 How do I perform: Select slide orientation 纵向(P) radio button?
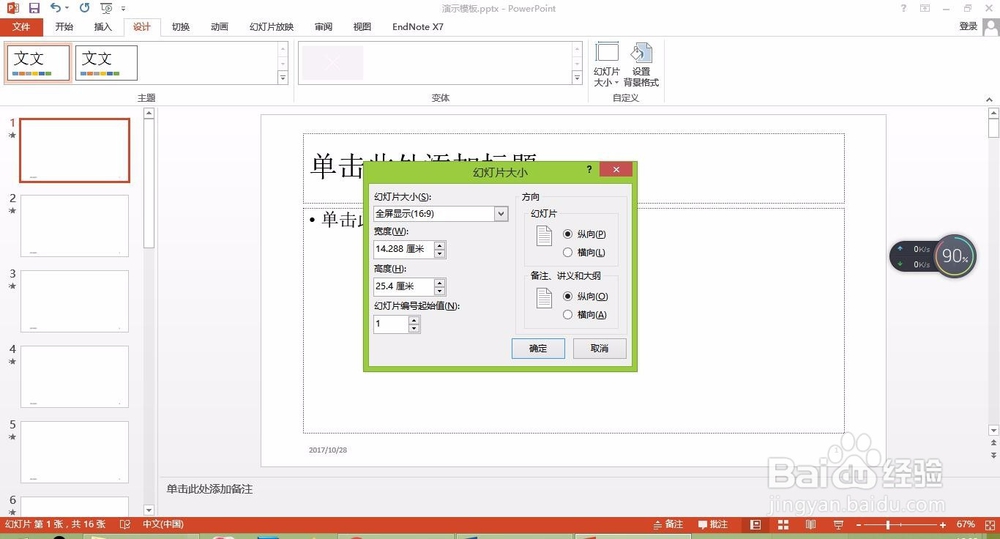tap(568, 234)
